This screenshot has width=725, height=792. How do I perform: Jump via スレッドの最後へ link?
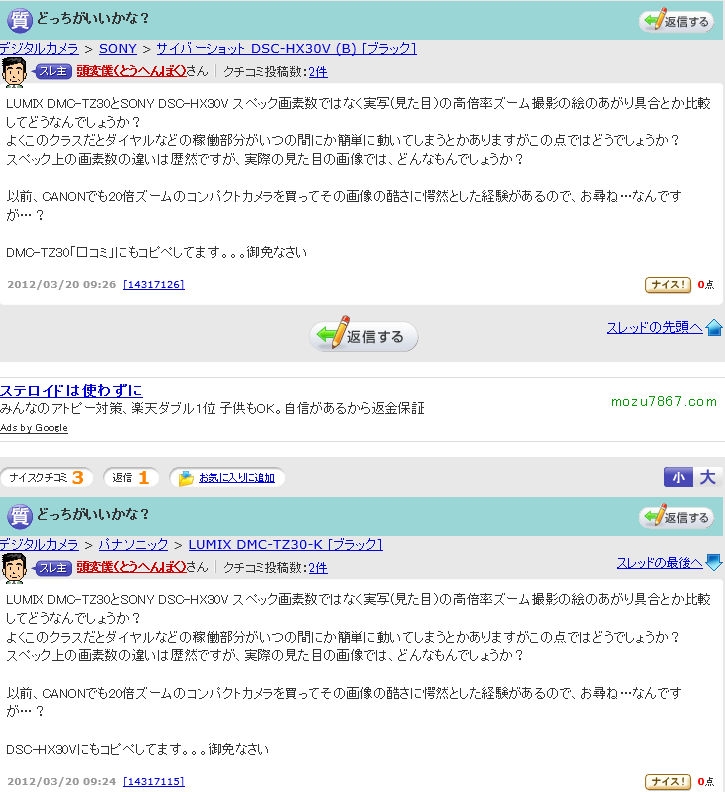(659, 563)
